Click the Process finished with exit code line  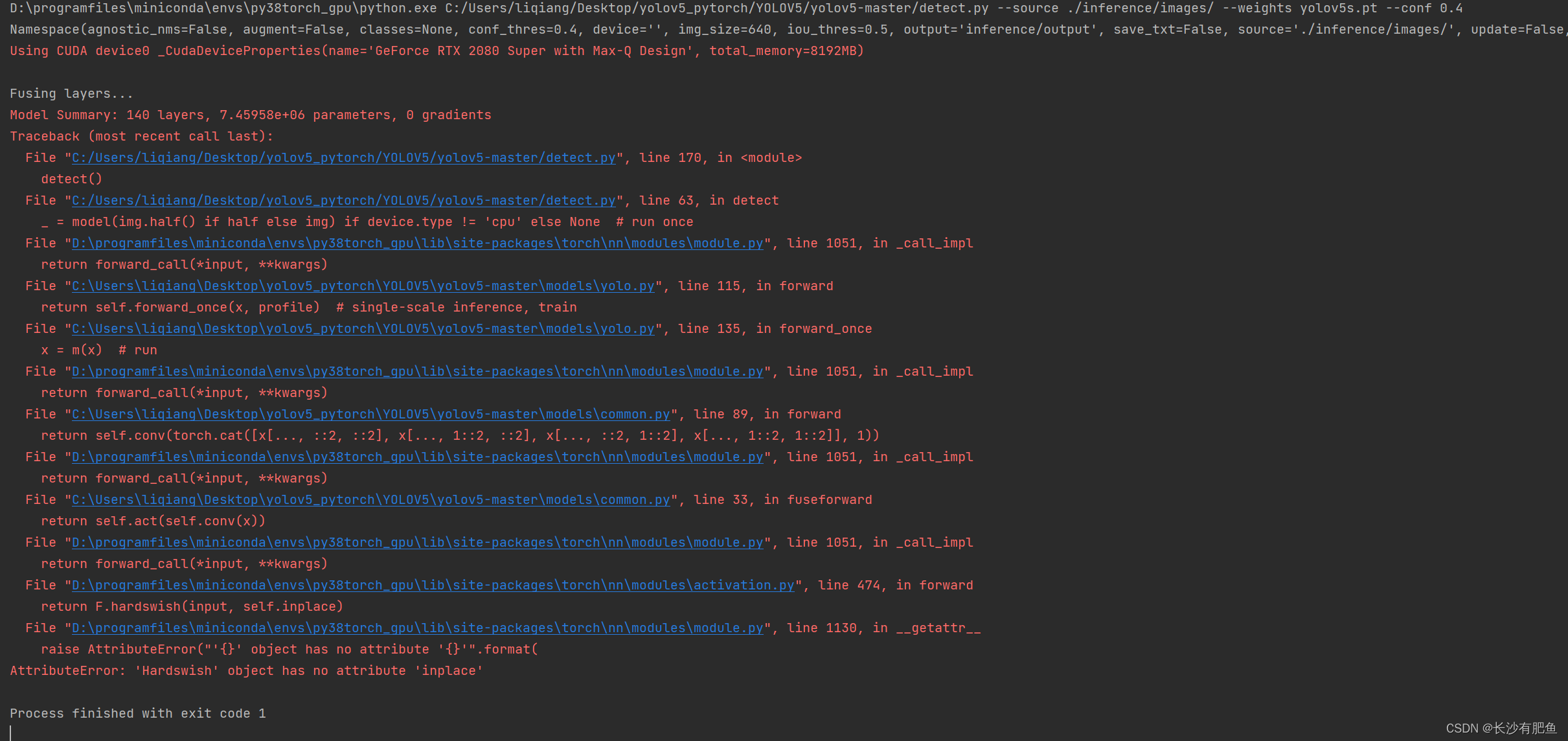click(138, 713)
